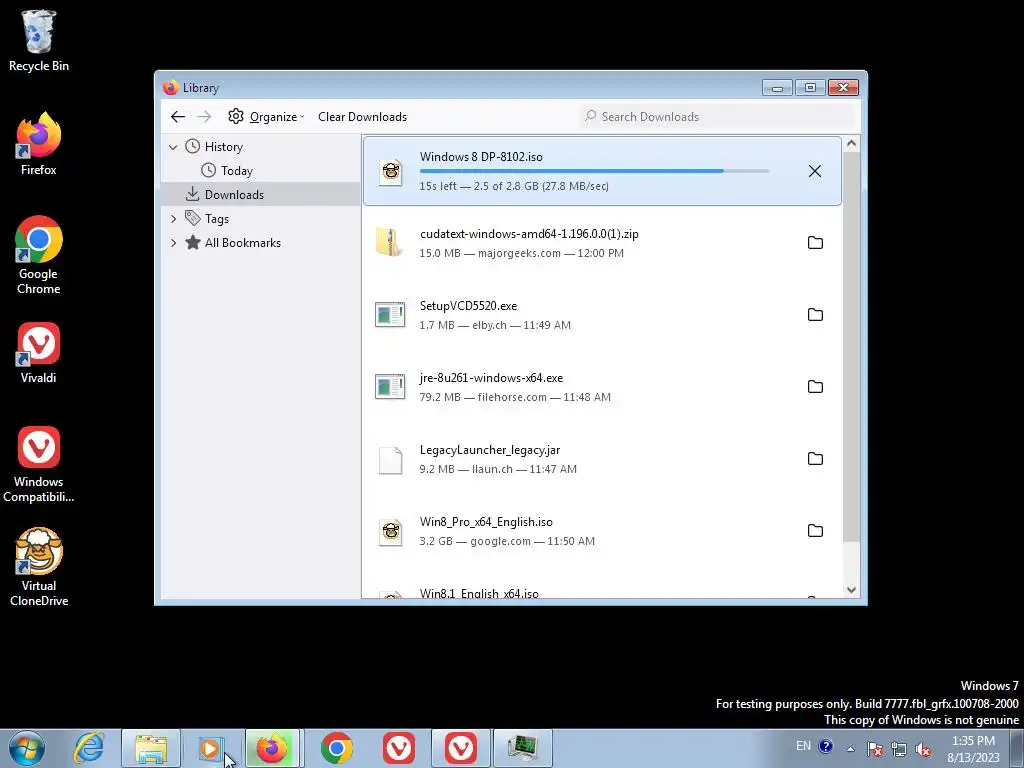Select Today under History
1024x768 pixels.
236,170
